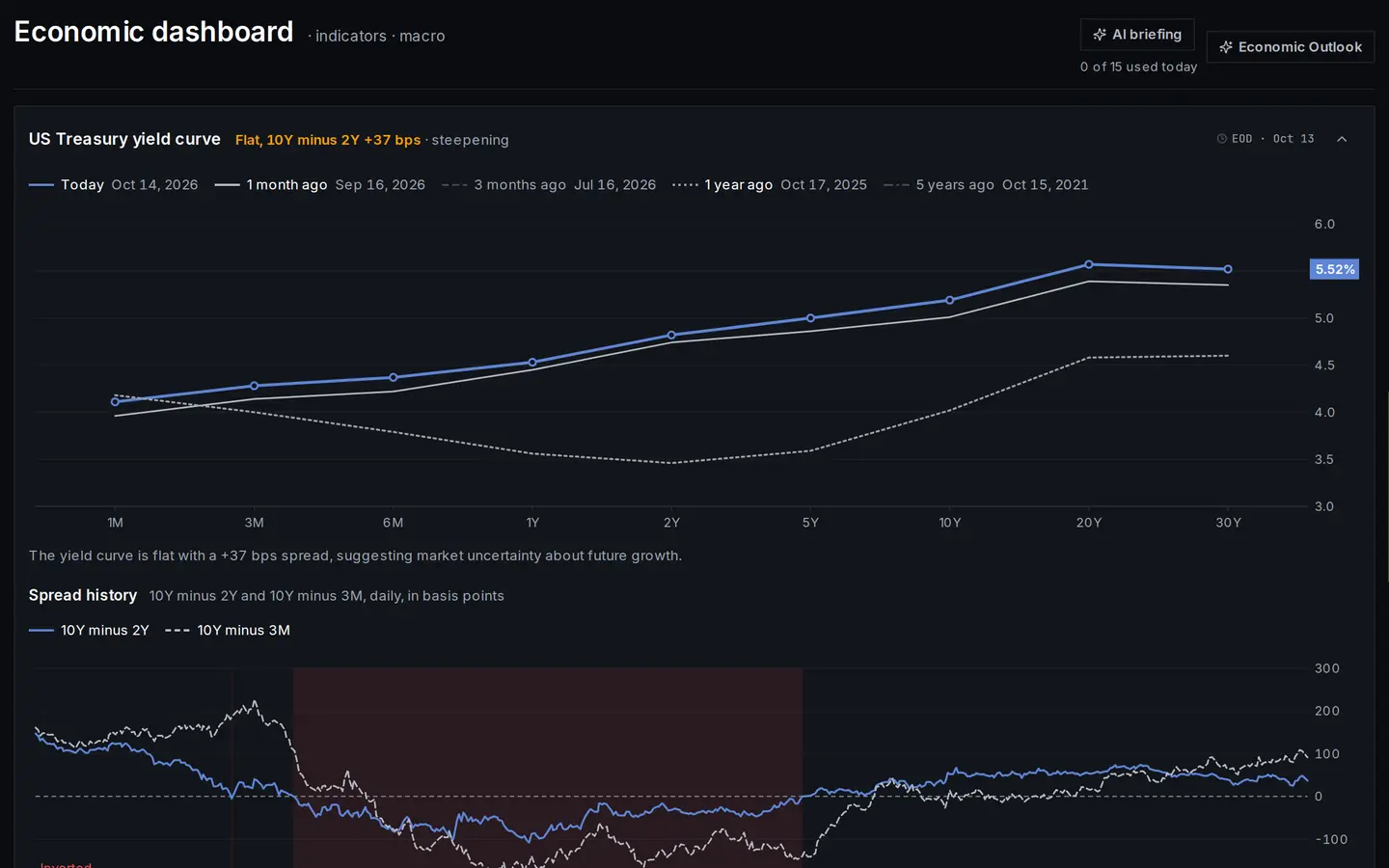
Task: Toggle the 1 year ago legend series
Action: pos(770,185)
